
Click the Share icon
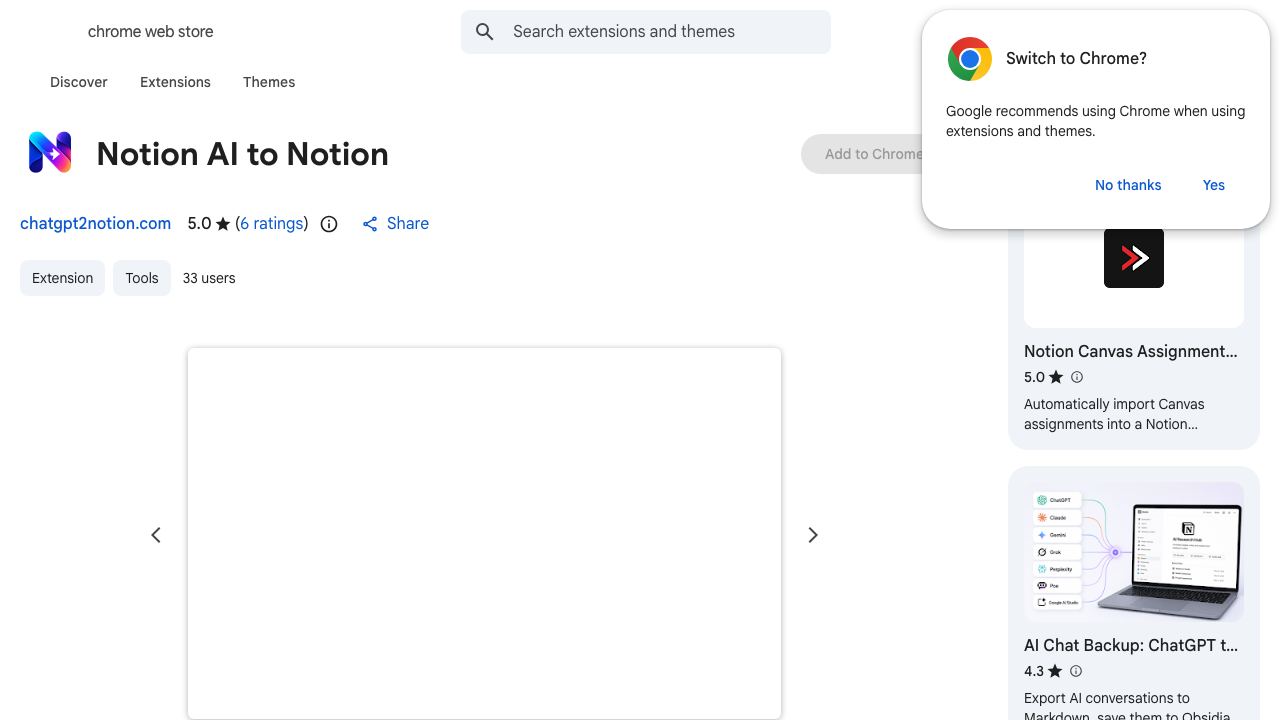click(370, 224)
